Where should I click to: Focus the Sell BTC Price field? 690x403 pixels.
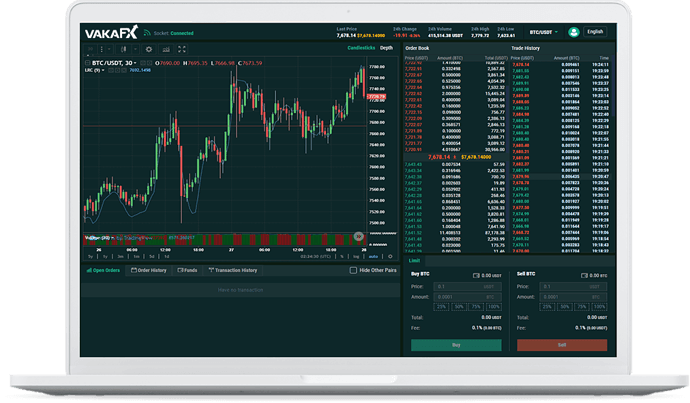pyautogui.click(x=573, y=286)
